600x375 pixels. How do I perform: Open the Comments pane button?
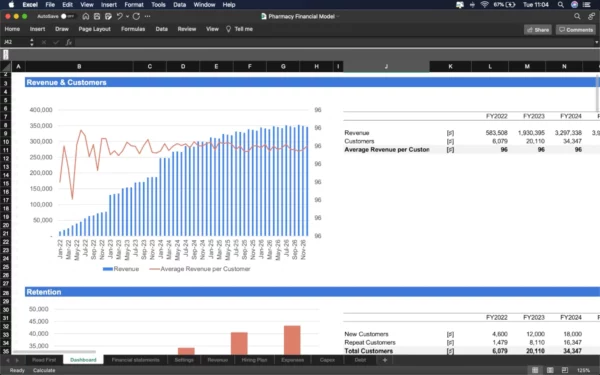point(576,30)
